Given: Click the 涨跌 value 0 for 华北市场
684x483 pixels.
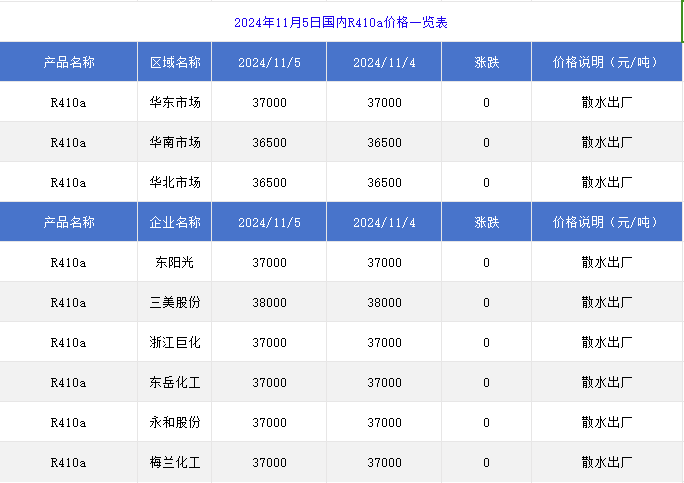Looking at the screenshot, I should [486, 183].
